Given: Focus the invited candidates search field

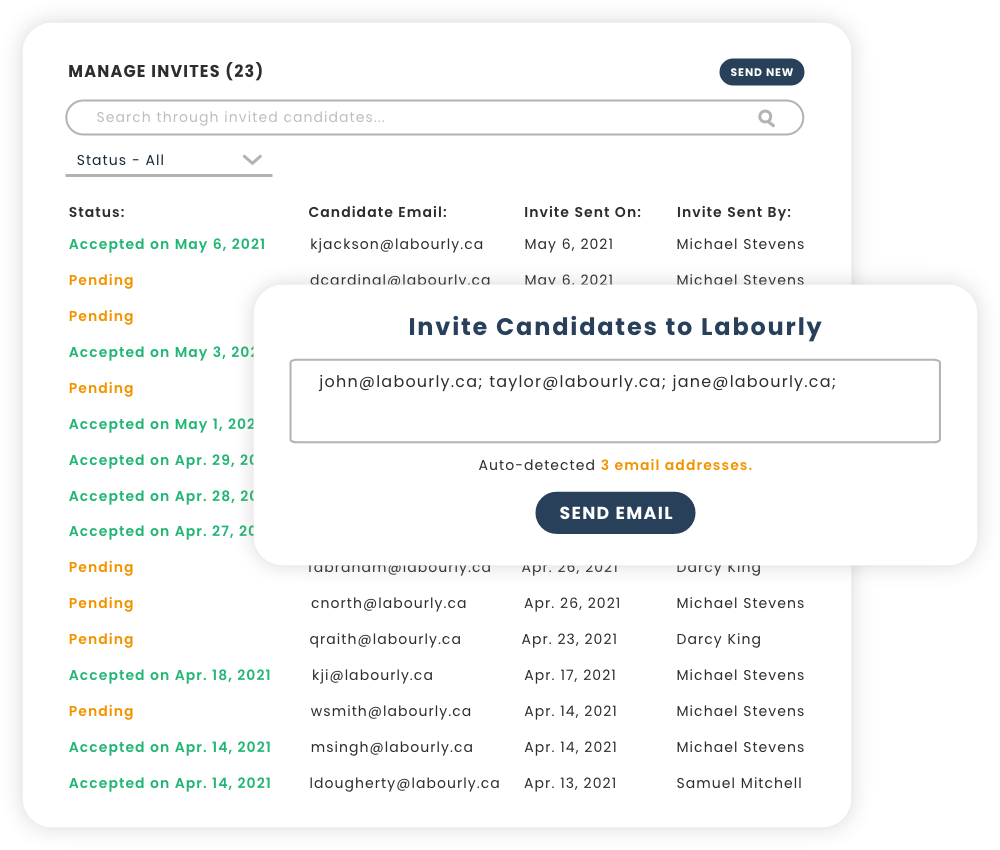Looking at the screenshot, I should pos(434,117).
